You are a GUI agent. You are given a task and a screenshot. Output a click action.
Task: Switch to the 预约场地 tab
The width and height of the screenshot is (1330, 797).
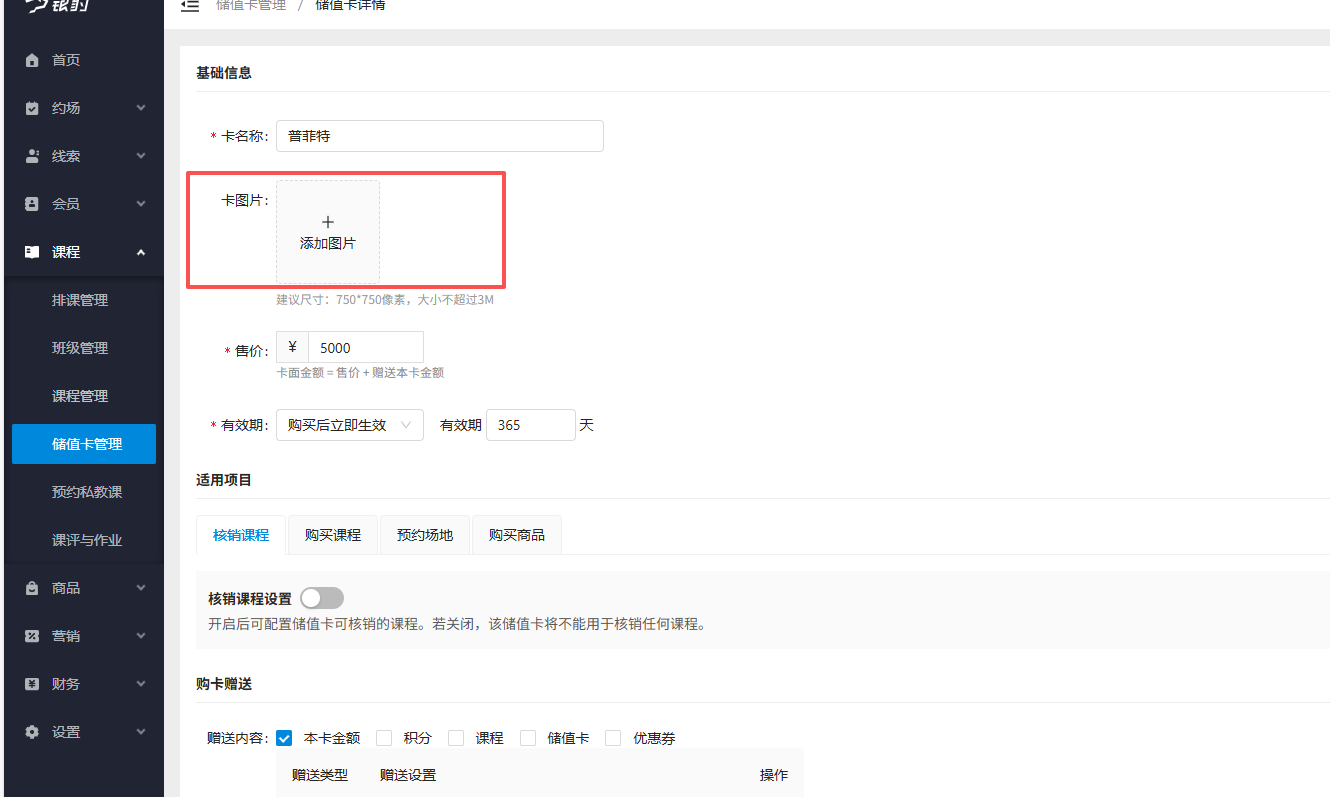pos(424,534)
